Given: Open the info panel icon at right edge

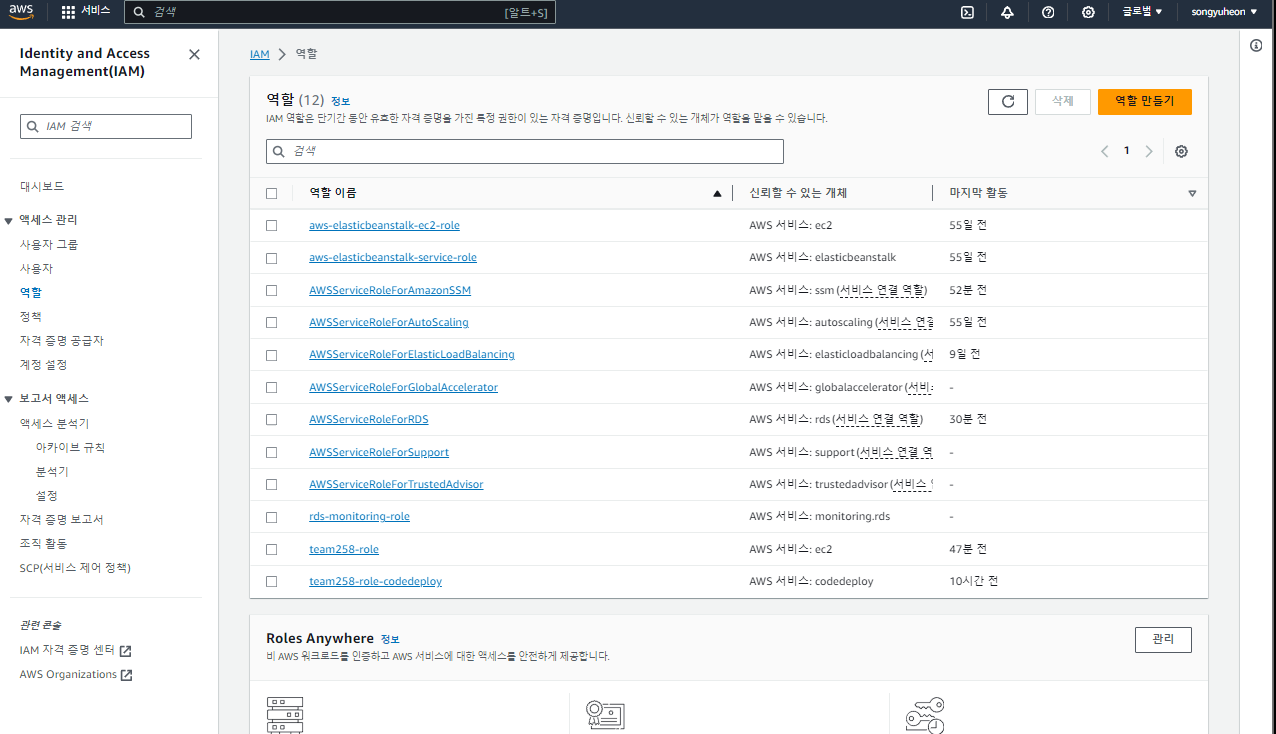Looking at the screenshot, I should [1257, 45].
